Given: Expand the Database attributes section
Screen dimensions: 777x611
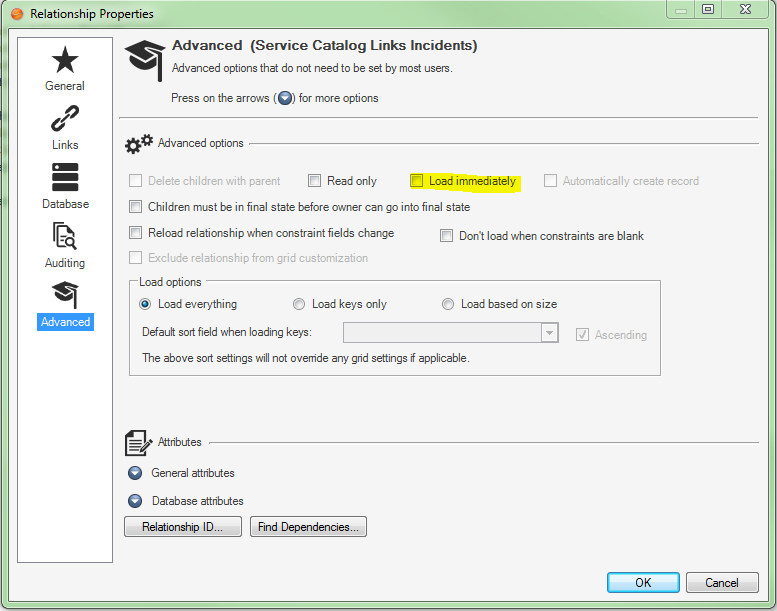Looking at the screenshot, I should (x=135, y=501).
